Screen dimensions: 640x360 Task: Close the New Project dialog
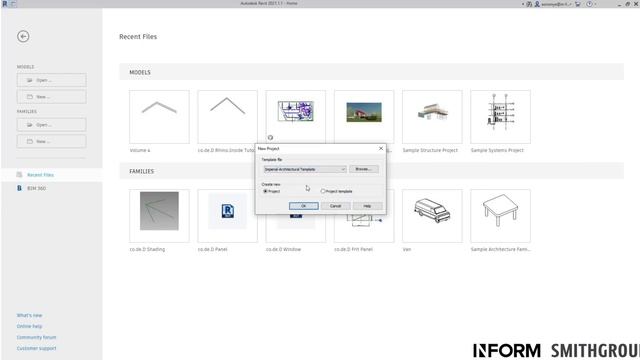[381, 149]
